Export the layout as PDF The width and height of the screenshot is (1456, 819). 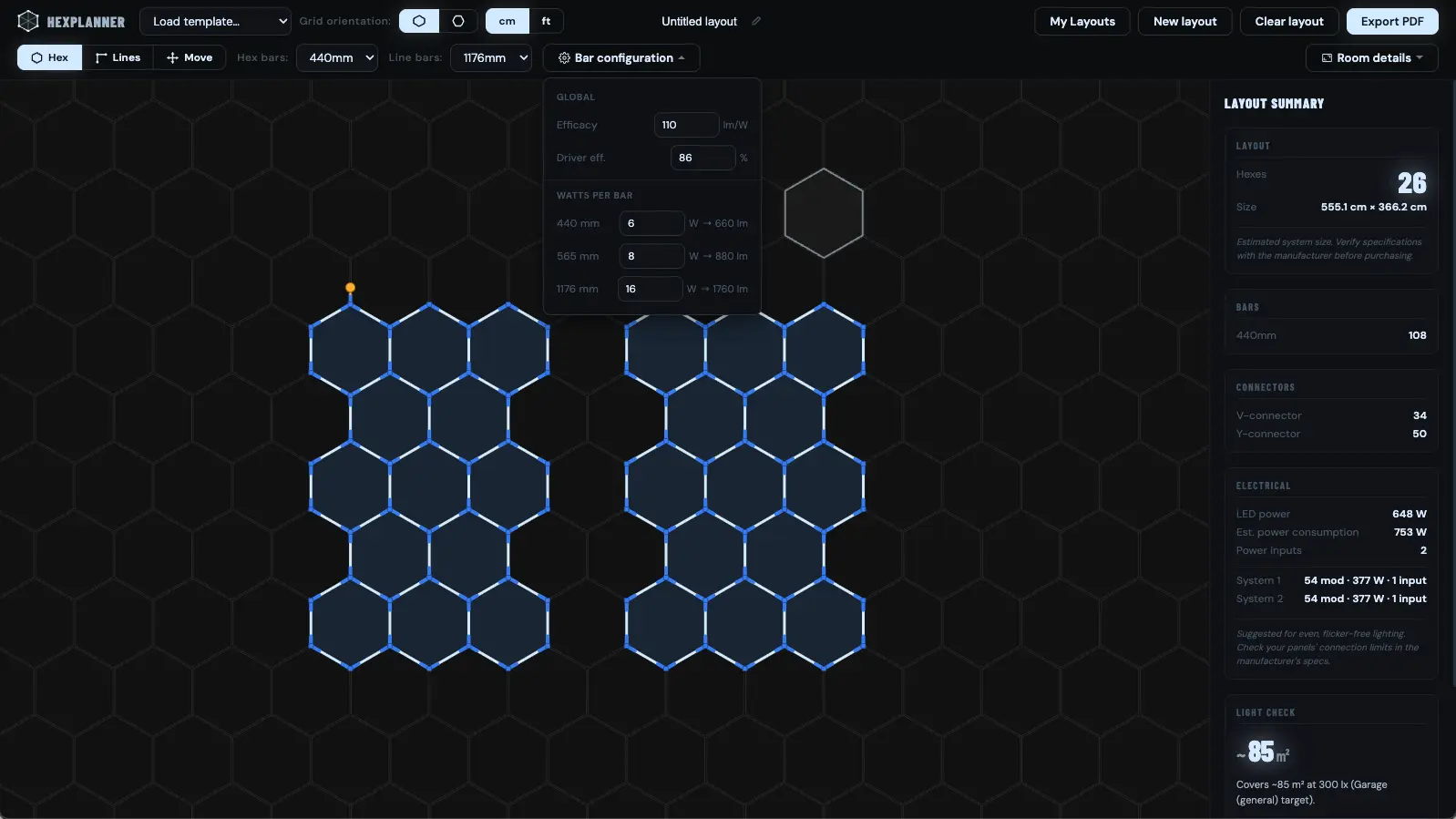1391,21
